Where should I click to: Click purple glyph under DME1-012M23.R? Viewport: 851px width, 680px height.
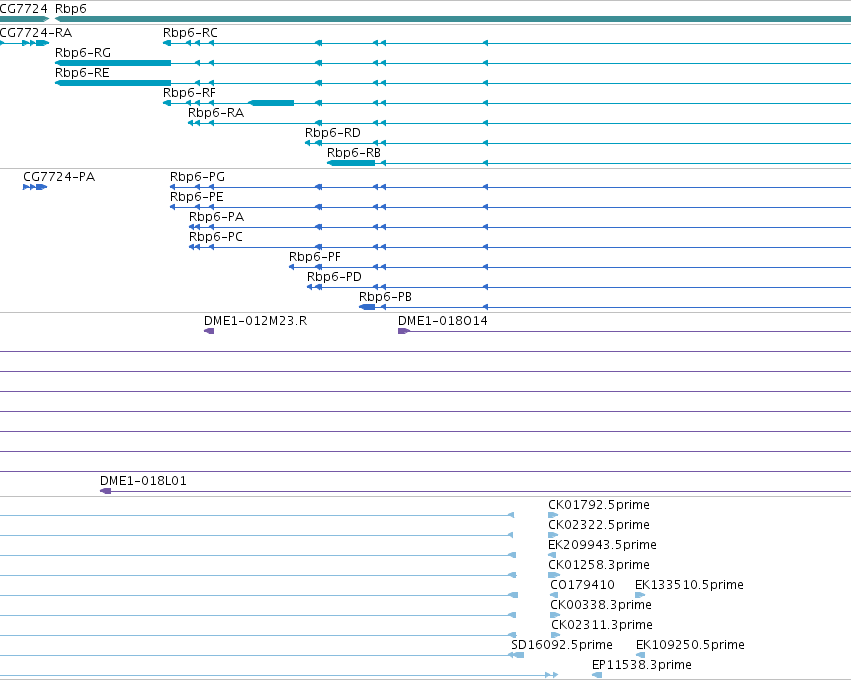(x=209, y=331)
